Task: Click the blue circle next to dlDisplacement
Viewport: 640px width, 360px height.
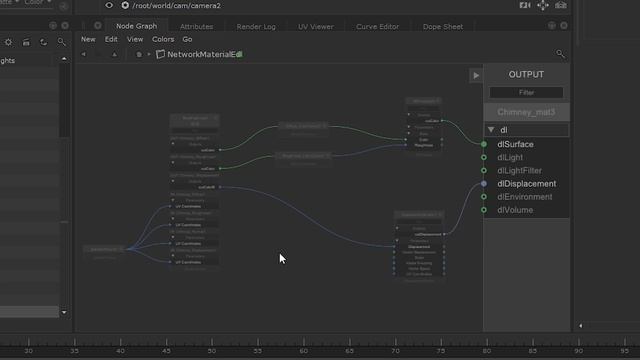Action: click(484, 184)
